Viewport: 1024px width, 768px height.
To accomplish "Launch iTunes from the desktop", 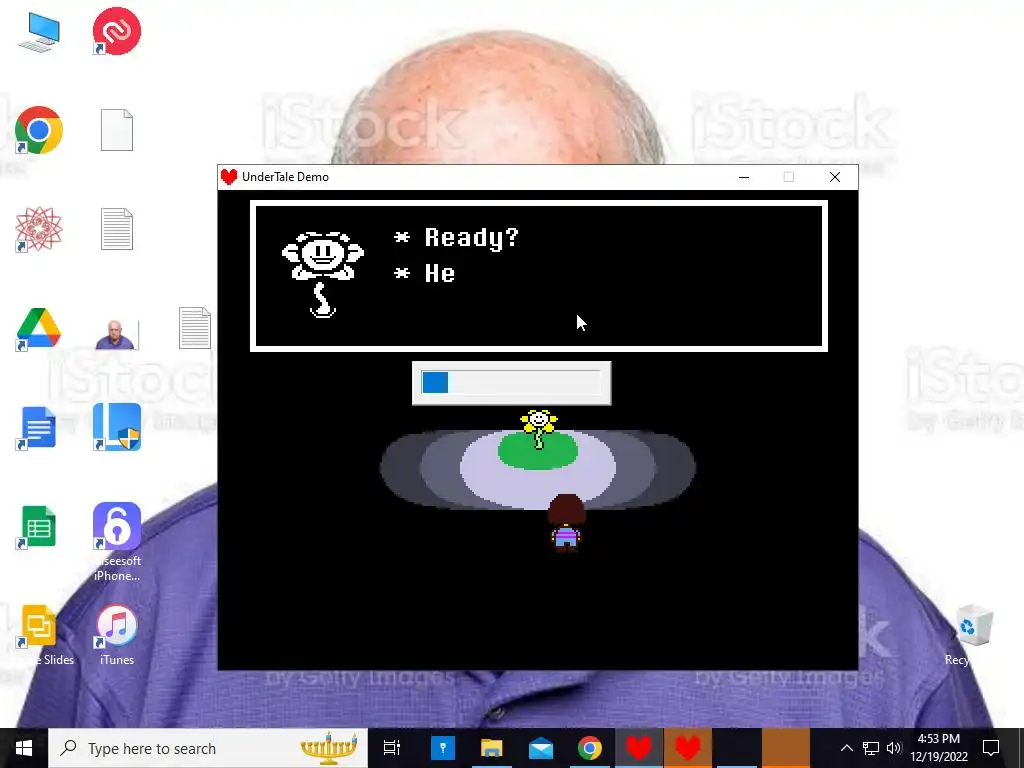I will 117,635.
